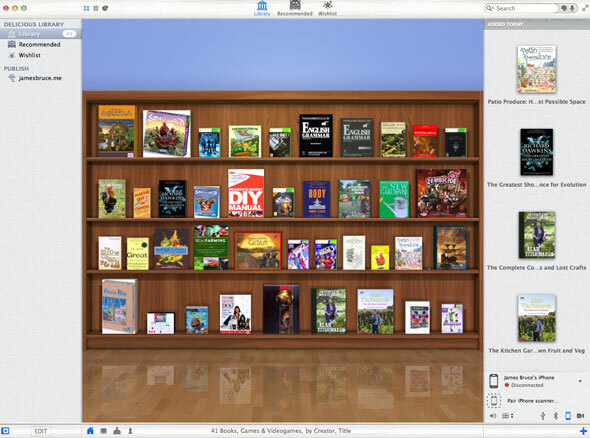Image resolution: width=590 pixels, height=438 pixels.
Task: Select the BODY book on second shelf
Action: pos(316,199)
